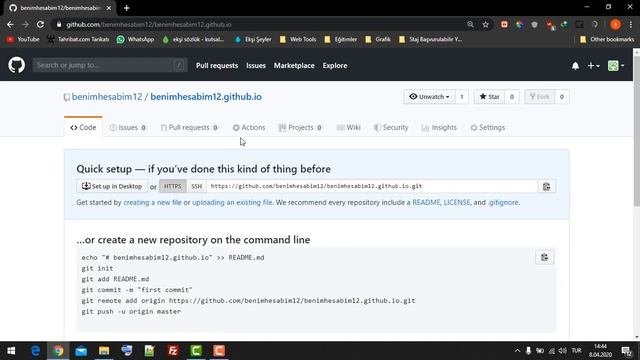Open the benimhesabim12.github.io repository name link
The image size is (640, 360).
point(206,97)
